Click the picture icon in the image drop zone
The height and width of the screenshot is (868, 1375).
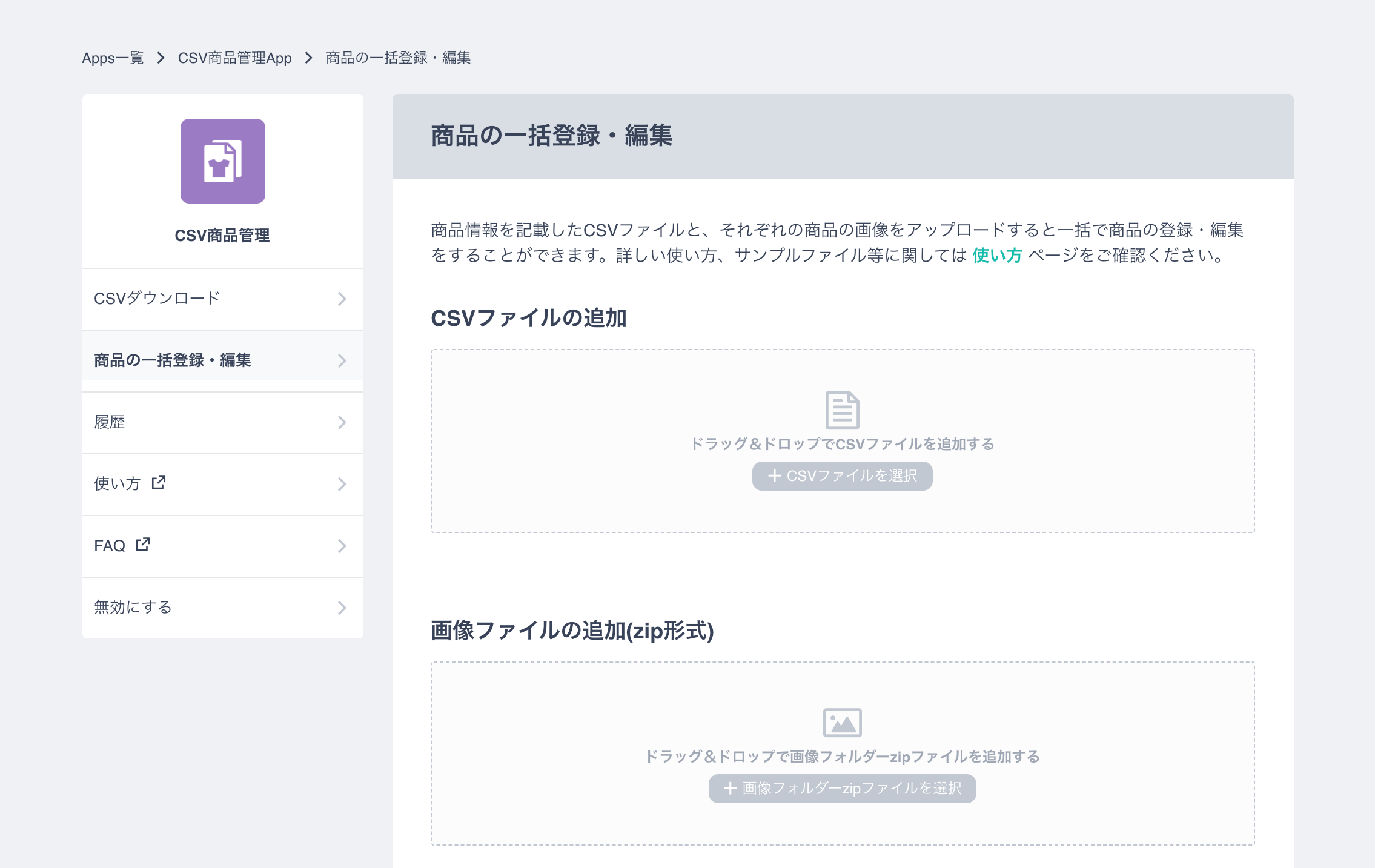coord(842,723)
